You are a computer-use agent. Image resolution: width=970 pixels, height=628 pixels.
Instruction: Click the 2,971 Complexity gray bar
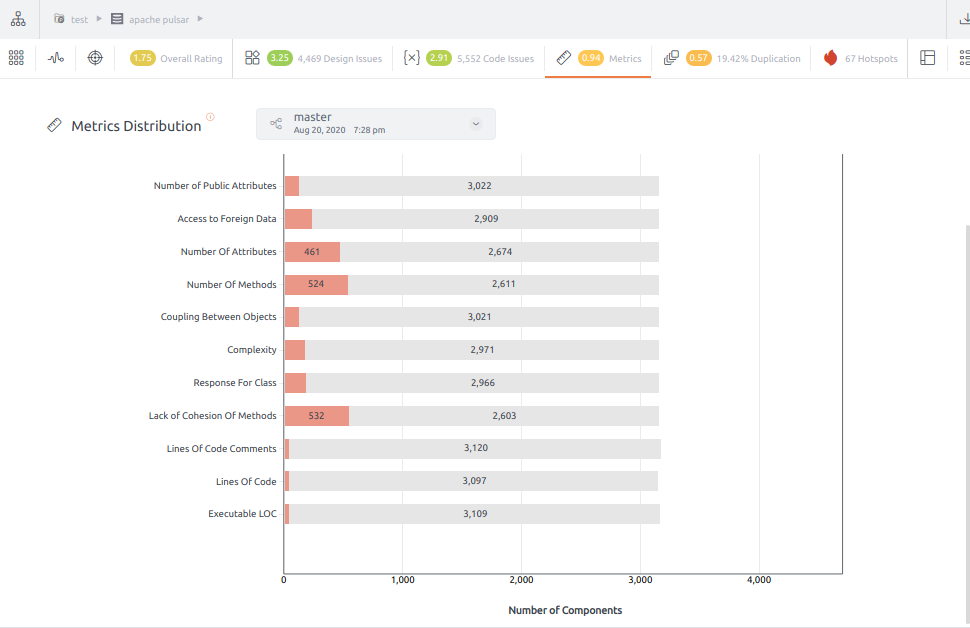482,350
